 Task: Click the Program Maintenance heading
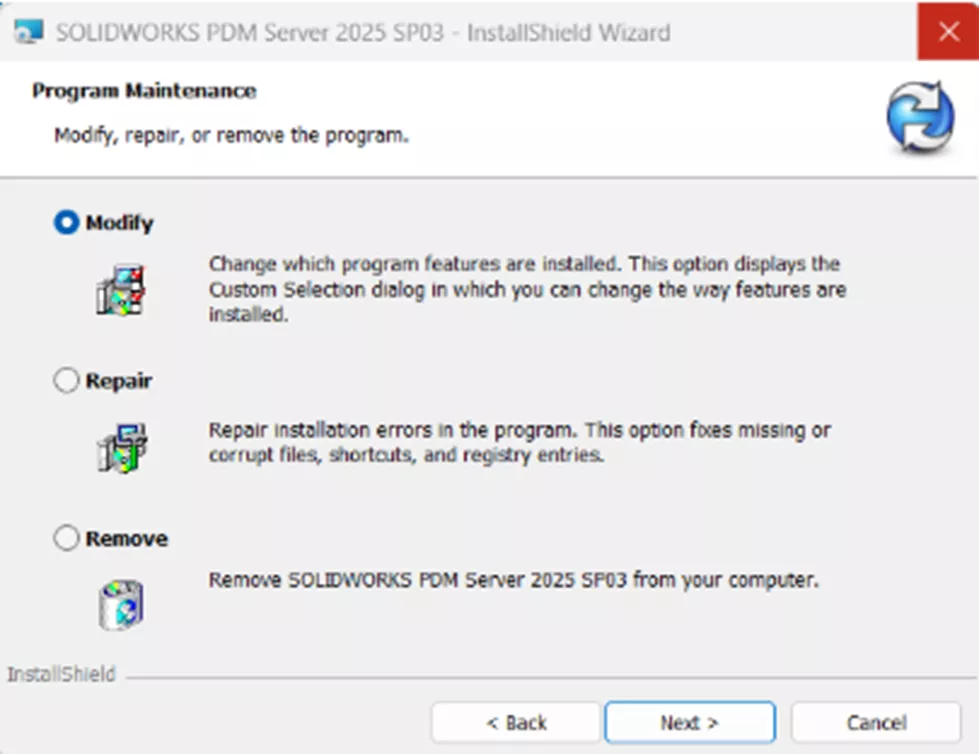click(x=144, y=90)
